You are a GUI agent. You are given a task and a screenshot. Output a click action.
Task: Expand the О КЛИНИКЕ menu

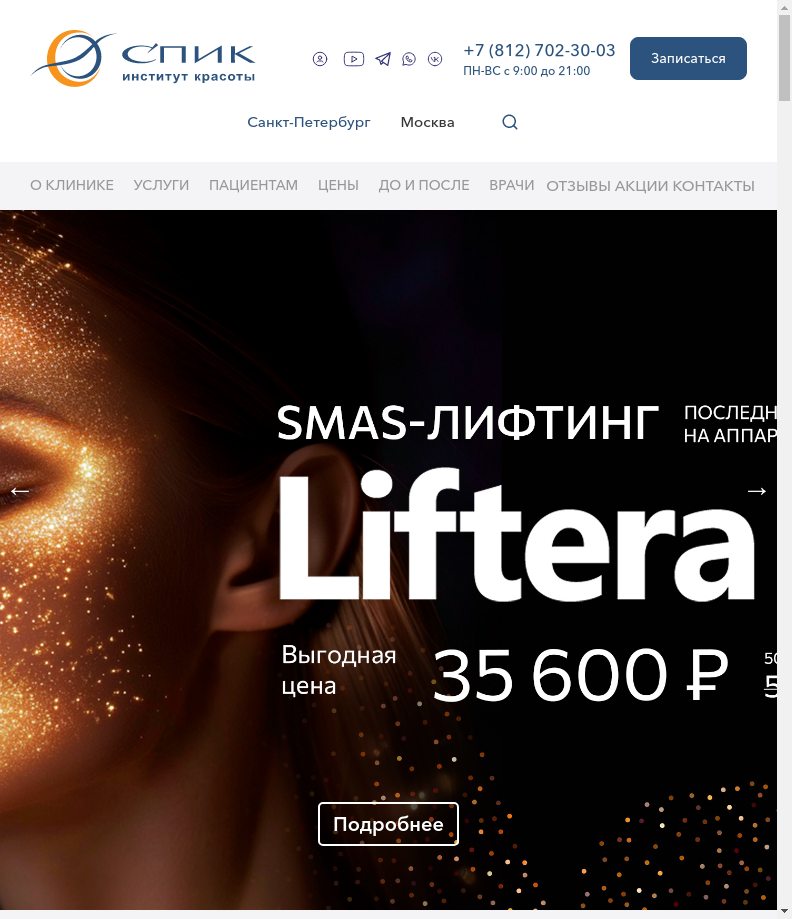coord(72,185)
